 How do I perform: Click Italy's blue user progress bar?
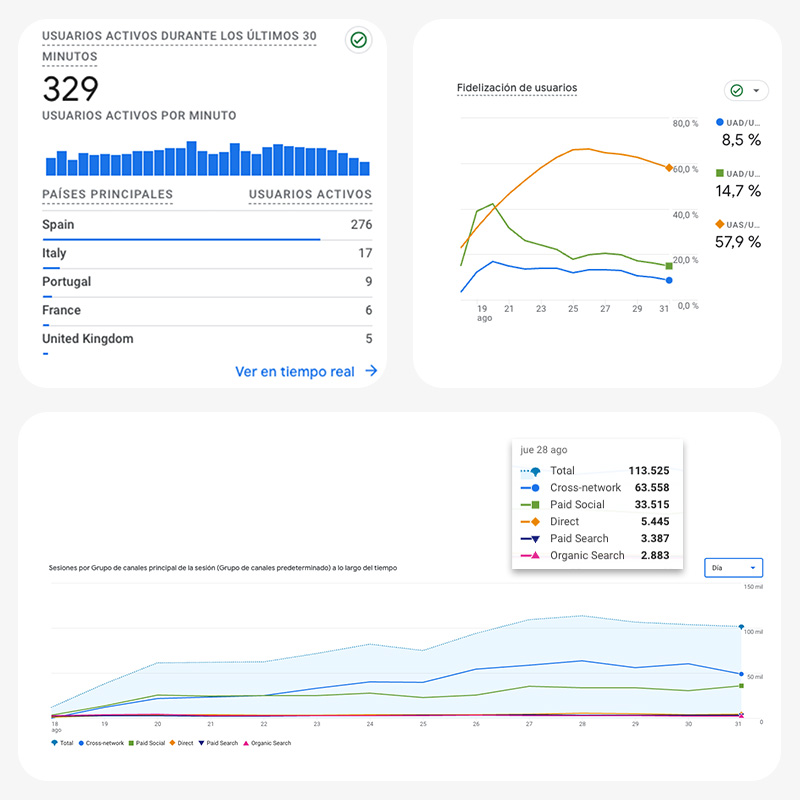(51, 268)
